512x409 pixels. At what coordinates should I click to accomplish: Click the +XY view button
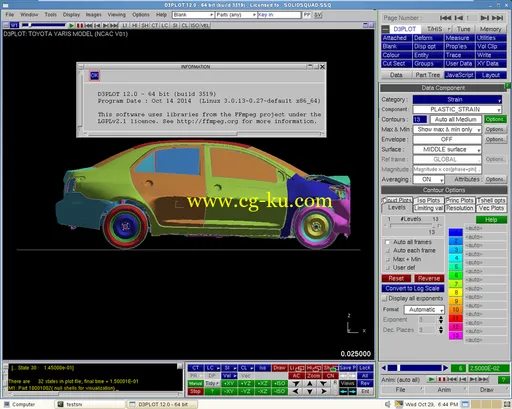[x=229, y=383]
